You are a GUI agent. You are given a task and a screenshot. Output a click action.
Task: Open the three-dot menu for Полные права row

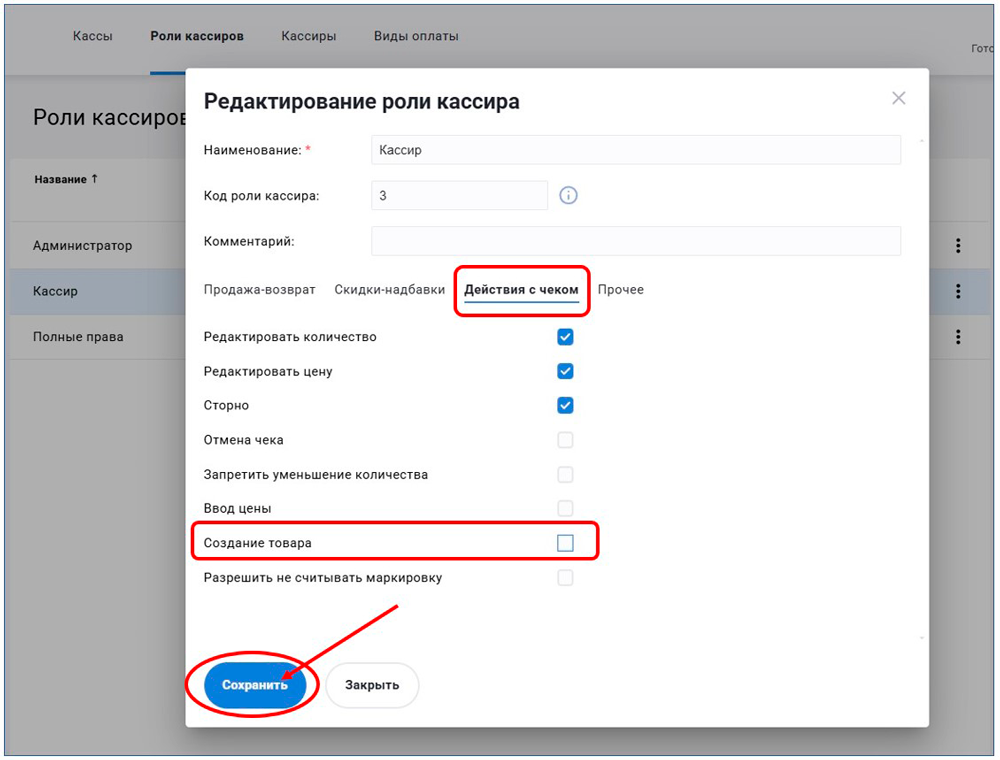tap(958, 337)
